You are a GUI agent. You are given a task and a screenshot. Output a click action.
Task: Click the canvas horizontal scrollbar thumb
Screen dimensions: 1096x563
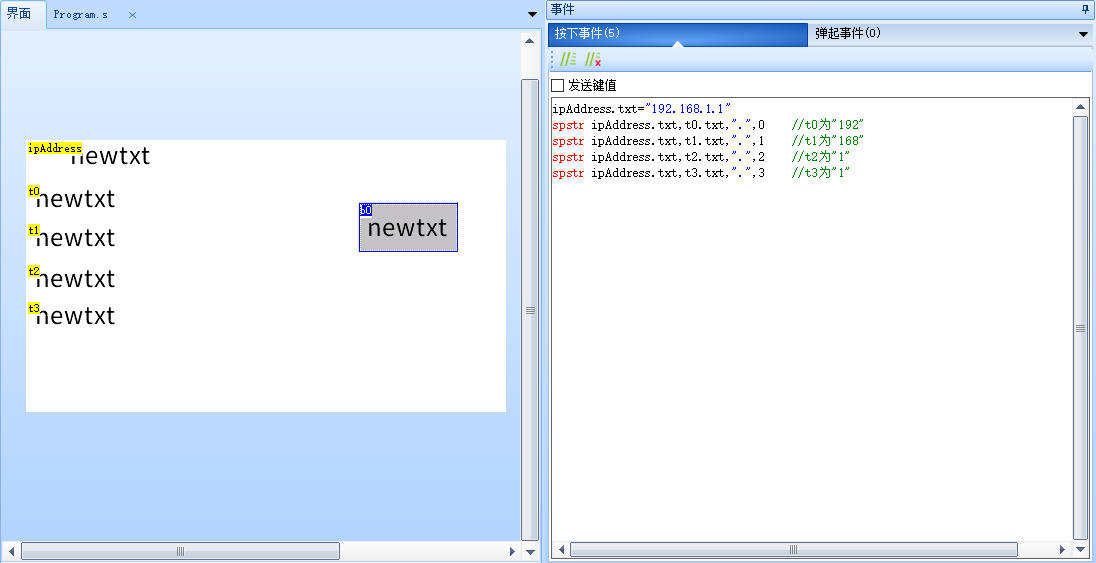point(180,551)
